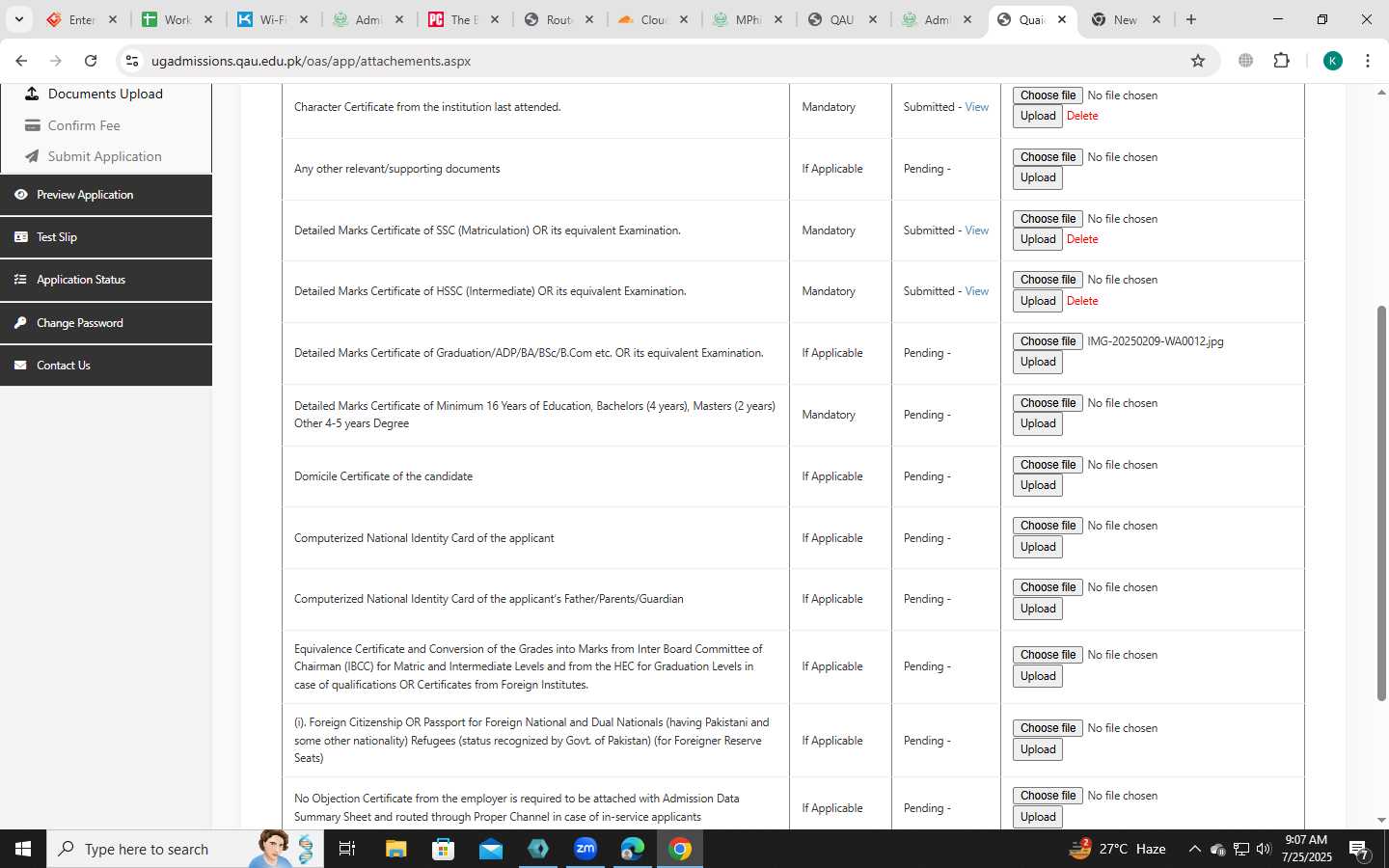
Task: Switch to the QAU tab
Action: click(x=842, y=19)
